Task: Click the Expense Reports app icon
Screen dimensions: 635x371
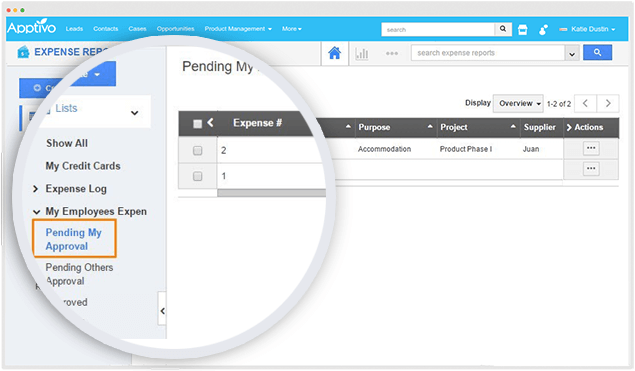Action: (x=23, y=52)
